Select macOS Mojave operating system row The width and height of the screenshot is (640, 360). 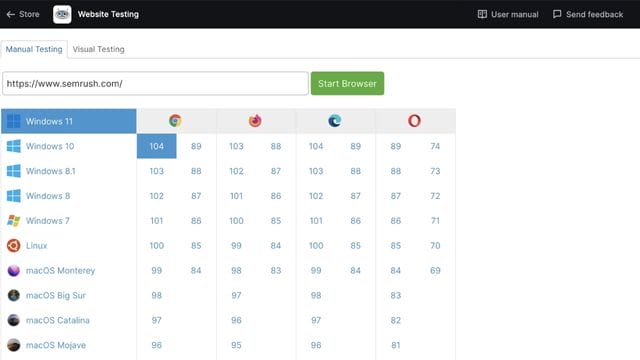coord(69,345)
